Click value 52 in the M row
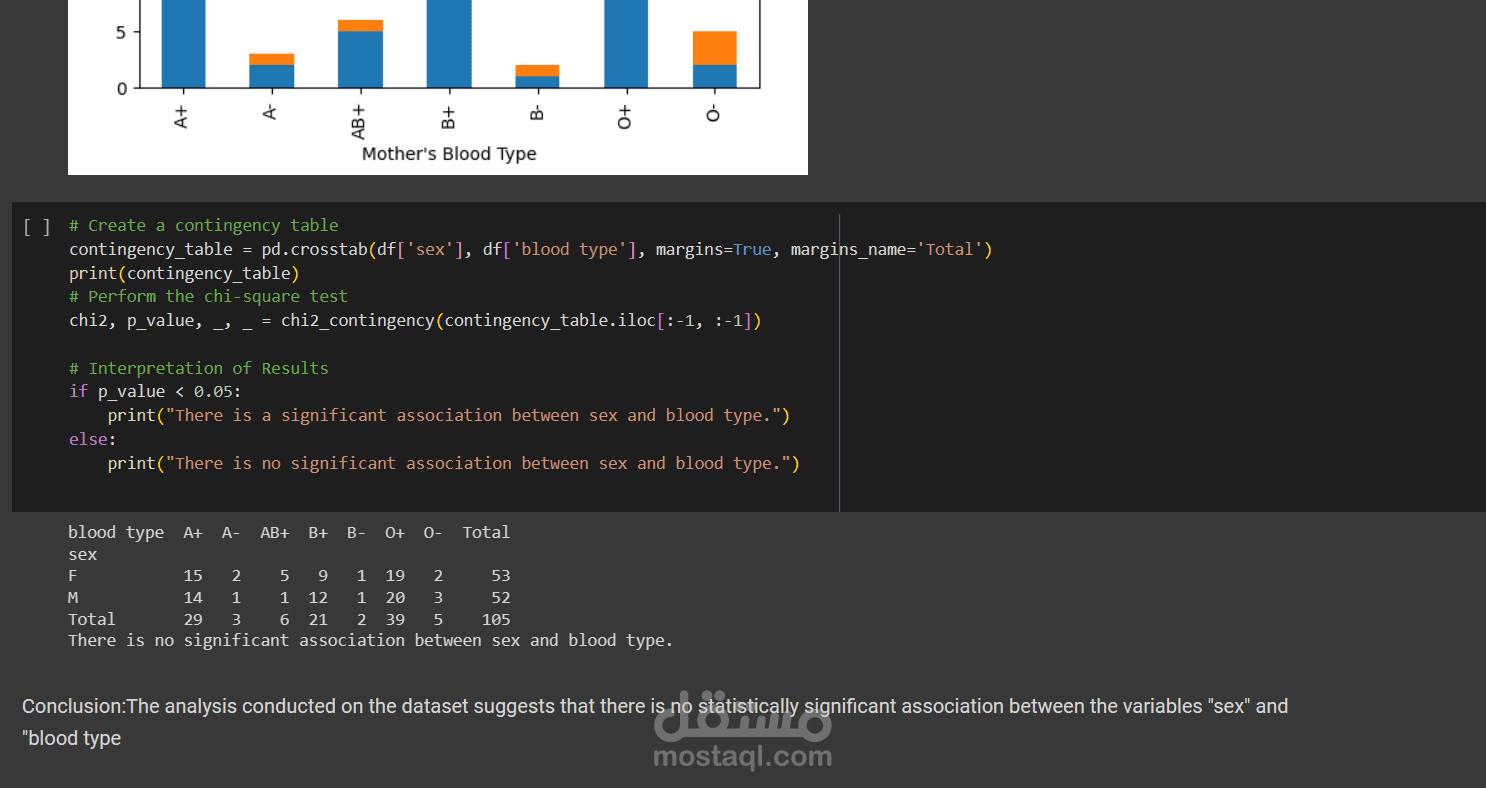The width and height of the screenshot is (1486, 788). (x=501, y=598)
